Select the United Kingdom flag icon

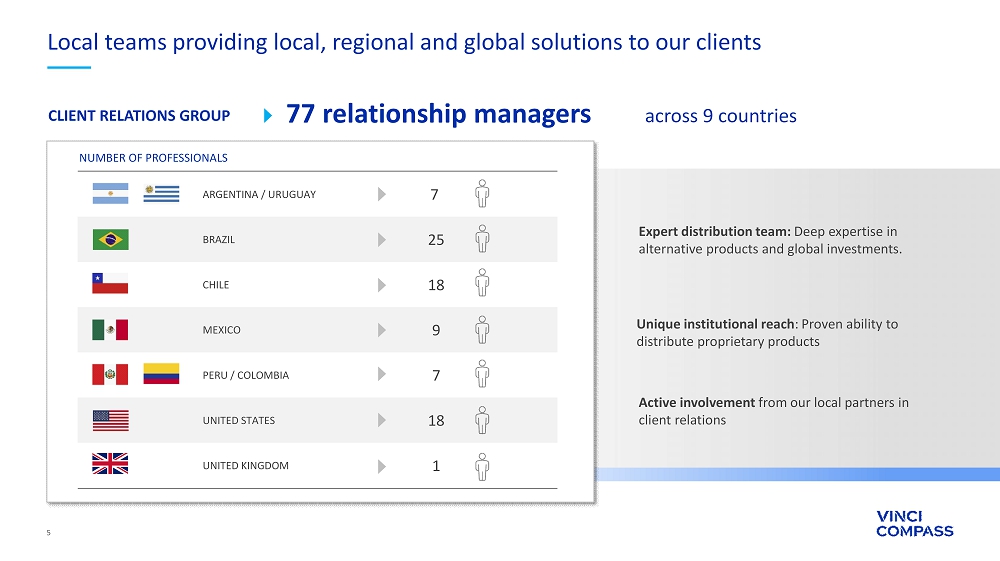coord(110,465)
